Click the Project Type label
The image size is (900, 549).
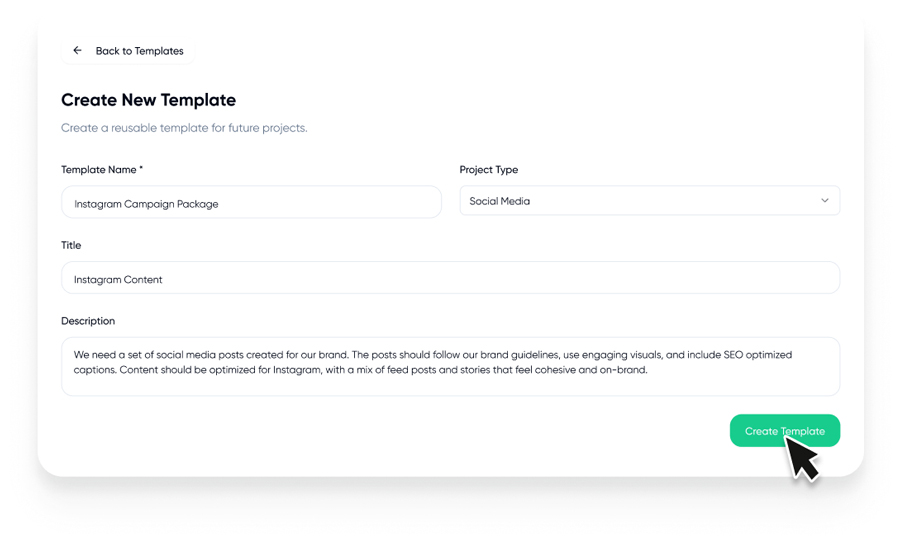click(x=488, y=170)
